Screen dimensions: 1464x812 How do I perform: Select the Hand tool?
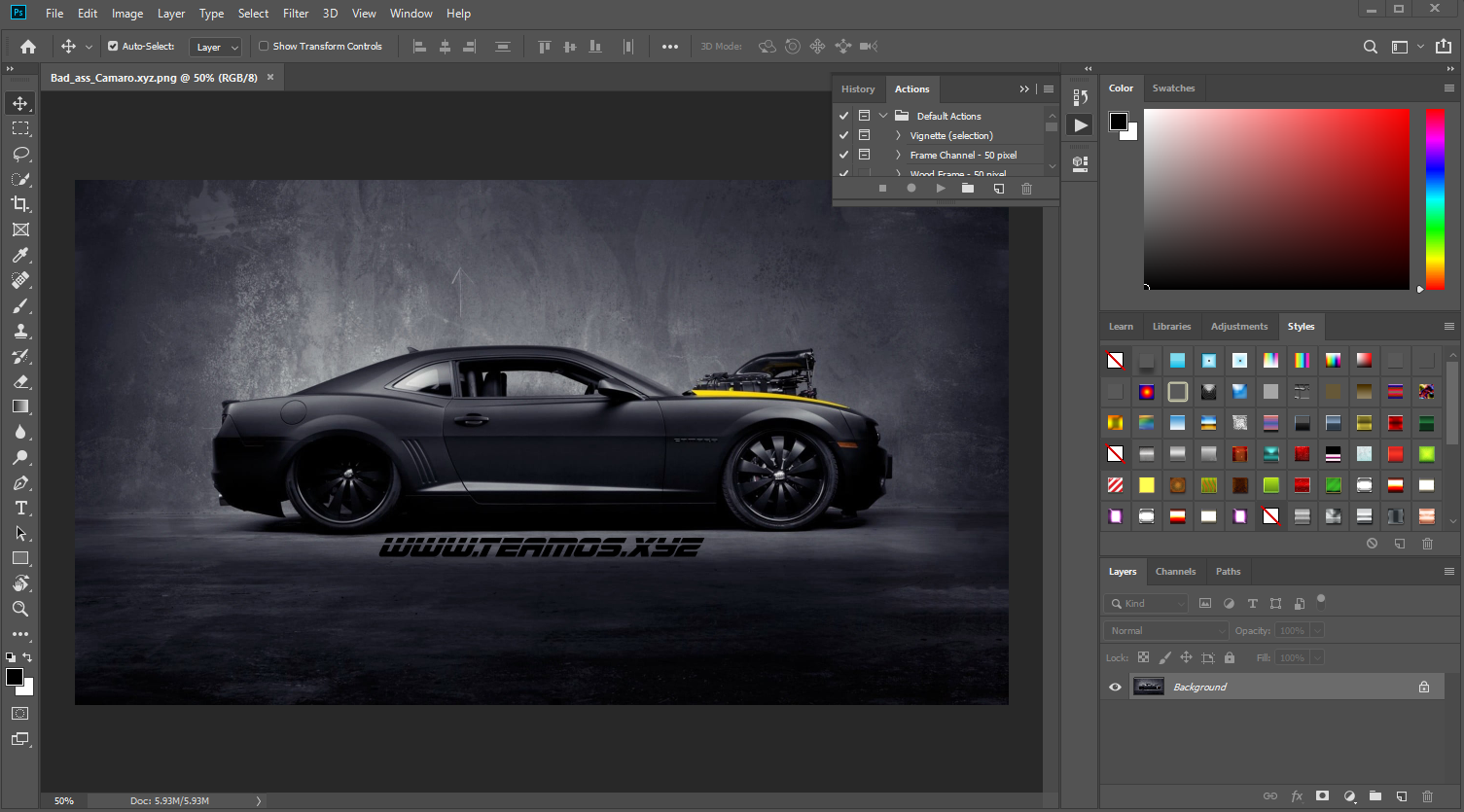point(20,583)
